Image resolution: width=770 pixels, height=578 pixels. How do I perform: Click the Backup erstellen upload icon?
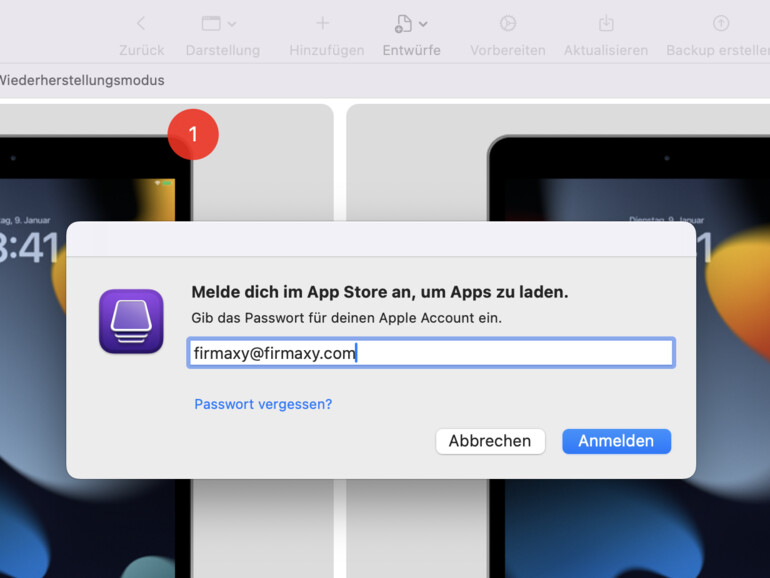pos(721,23)
